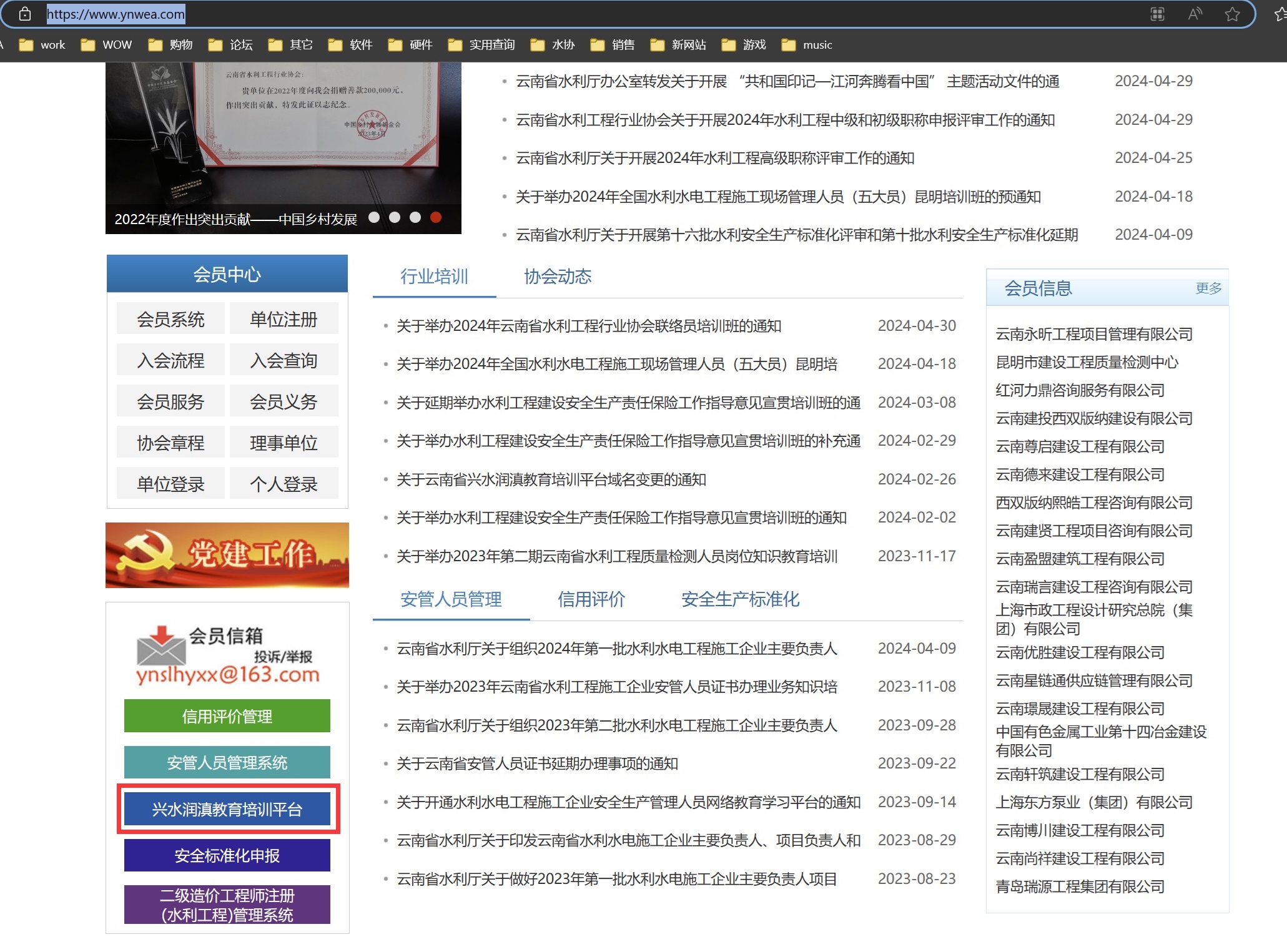Open the 安全生产标准化 tab
Viewport: 1287px width, 952px height.
739,599
